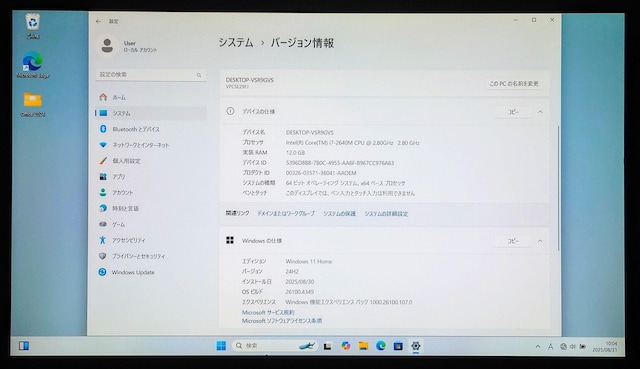Click the ゲーム controller icon
Screen dimensions: 640x369
103,224
